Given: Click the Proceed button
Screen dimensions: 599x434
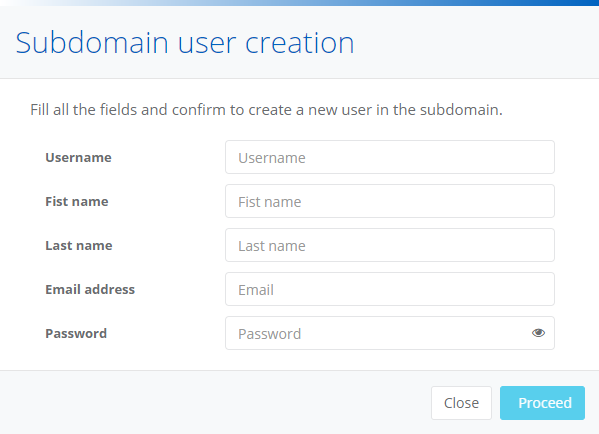Looking at the screenshot, I should tap(542, 403).
